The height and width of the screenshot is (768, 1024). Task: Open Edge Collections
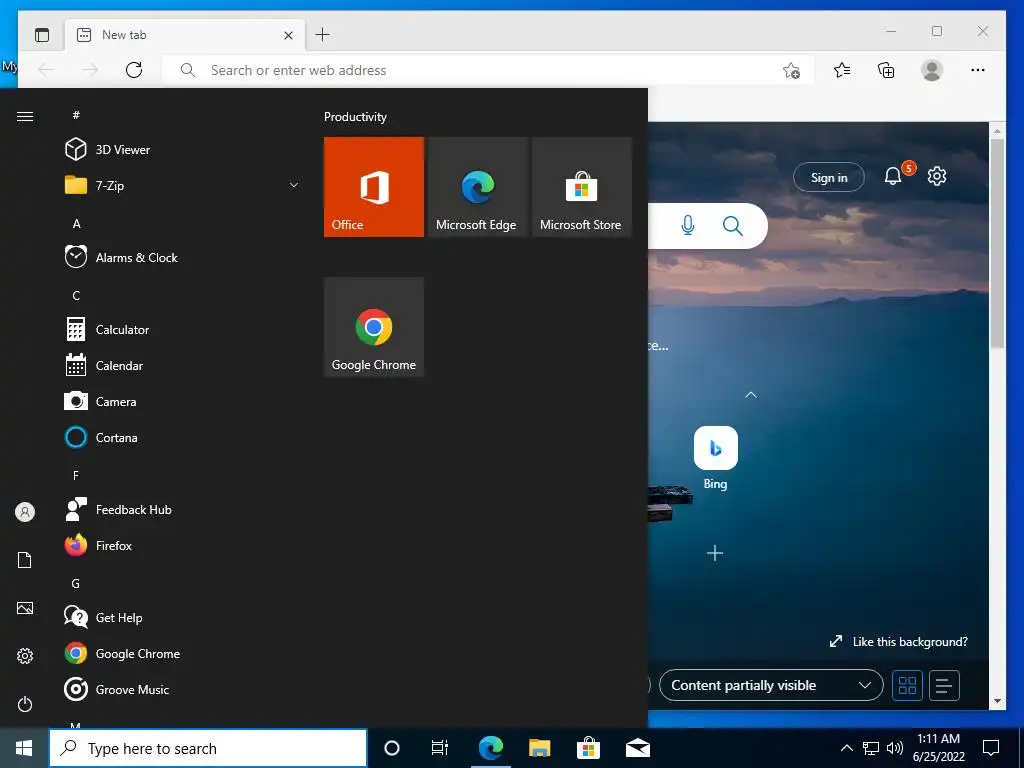[x=886, y=70]
